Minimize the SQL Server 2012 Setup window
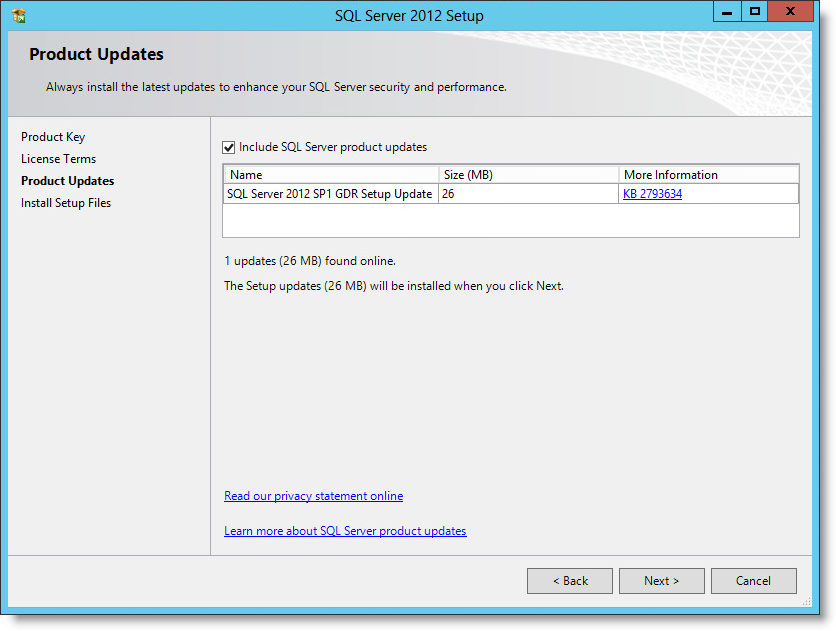Screen dimensions: 836x631 click(x=727, y=11)
